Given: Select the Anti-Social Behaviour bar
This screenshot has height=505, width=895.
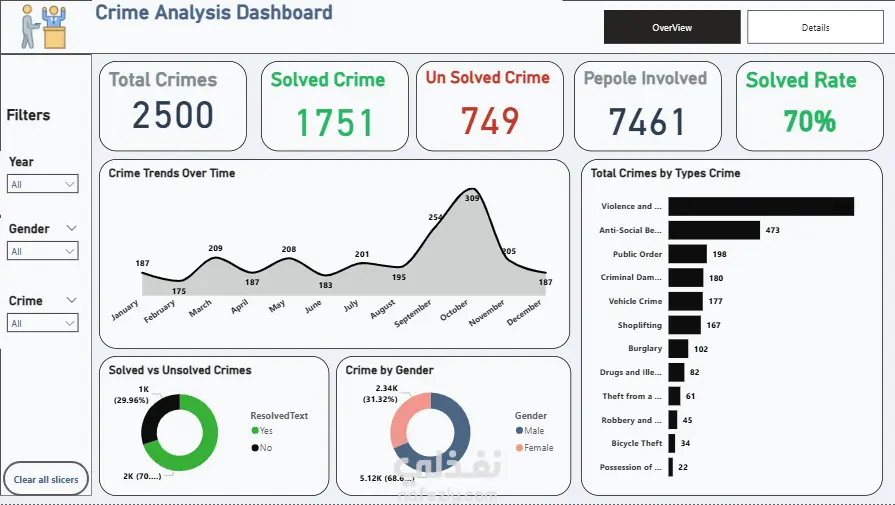Looking at the screenshot, I should point(714,230).
